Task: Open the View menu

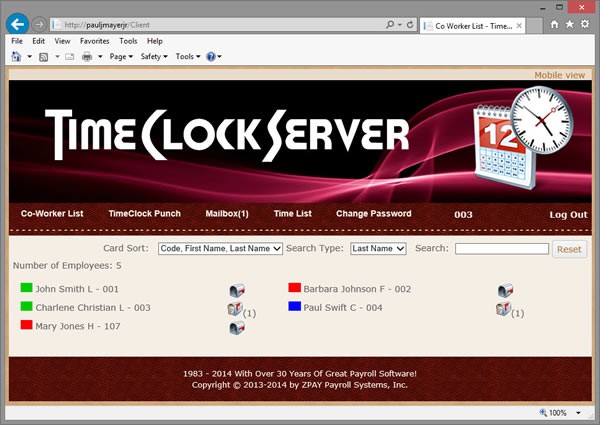Action: (x=62, y=41)
